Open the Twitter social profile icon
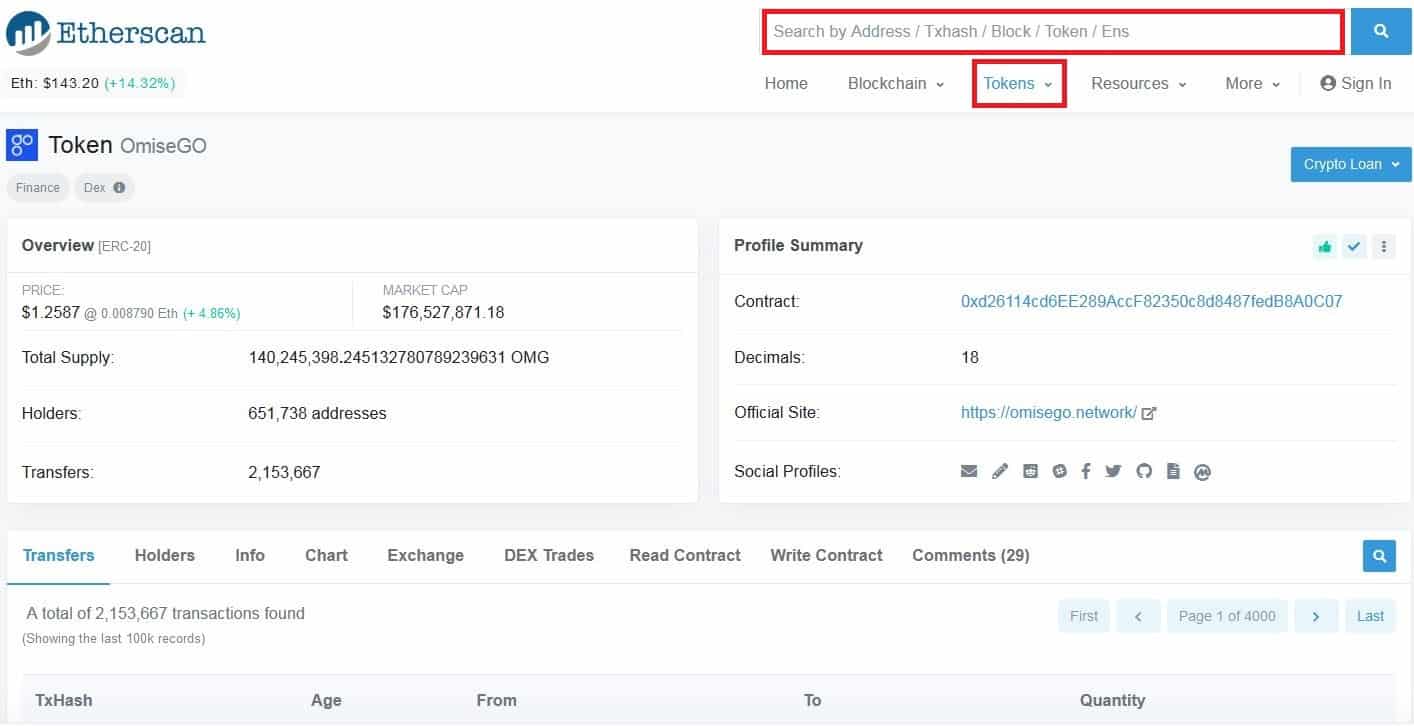Screen dimensions: 1414x726 click(1113, 471)
